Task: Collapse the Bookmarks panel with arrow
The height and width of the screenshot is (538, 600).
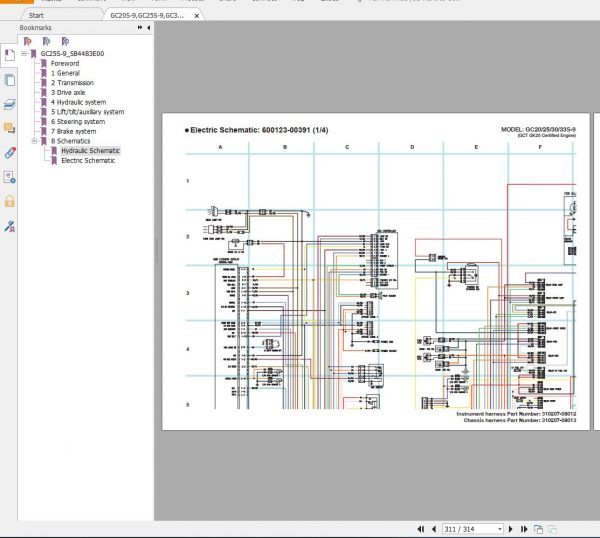Action: 148,28
